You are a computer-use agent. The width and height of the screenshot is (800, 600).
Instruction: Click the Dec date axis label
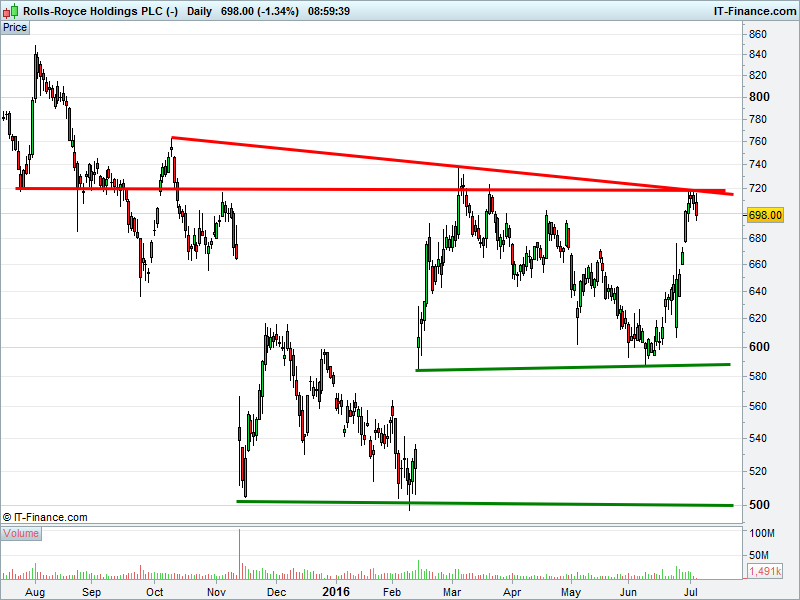[277, 592]
